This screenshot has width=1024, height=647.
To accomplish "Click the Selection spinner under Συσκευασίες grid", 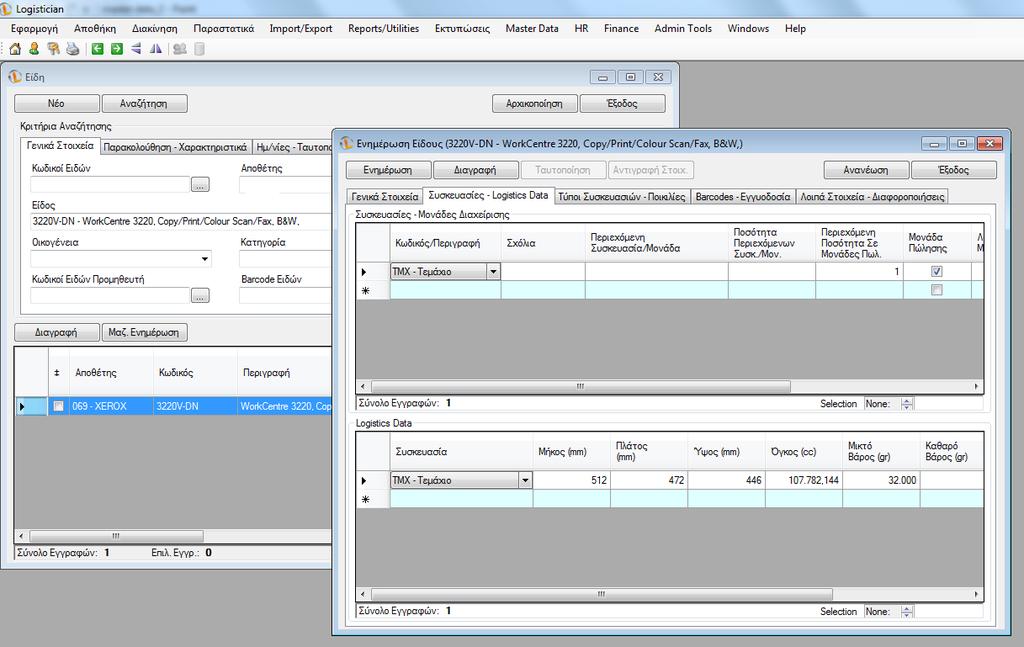I will point(906,404).
